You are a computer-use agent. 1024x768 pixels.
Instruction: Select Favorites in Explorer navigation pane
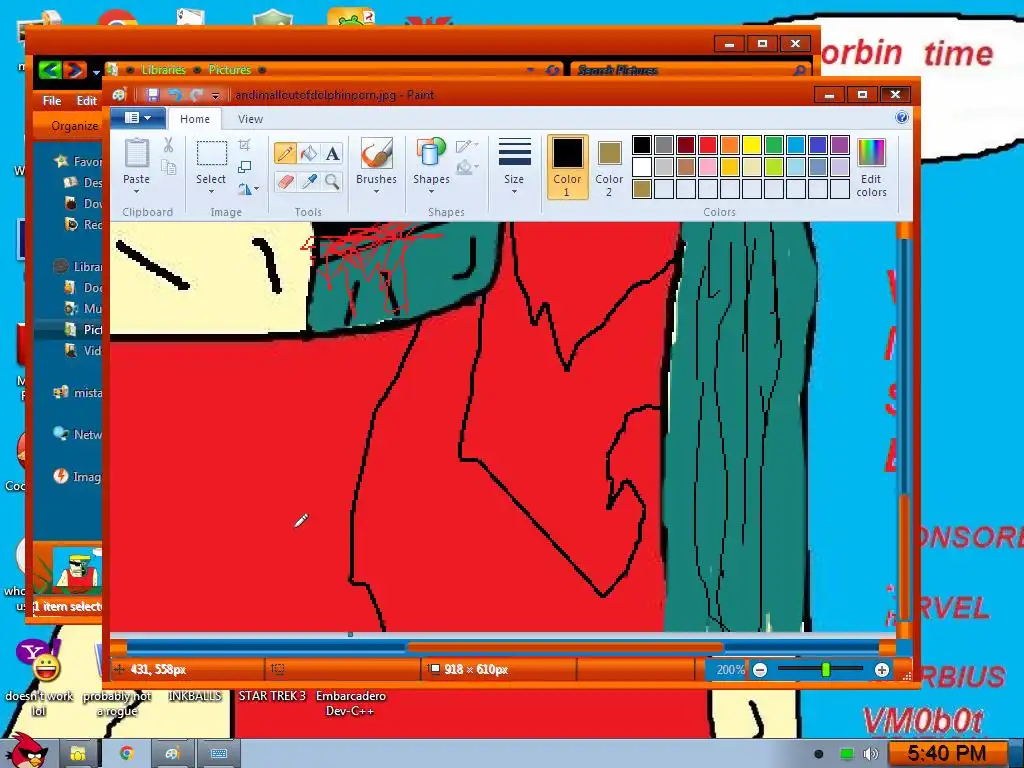[79, 161]
